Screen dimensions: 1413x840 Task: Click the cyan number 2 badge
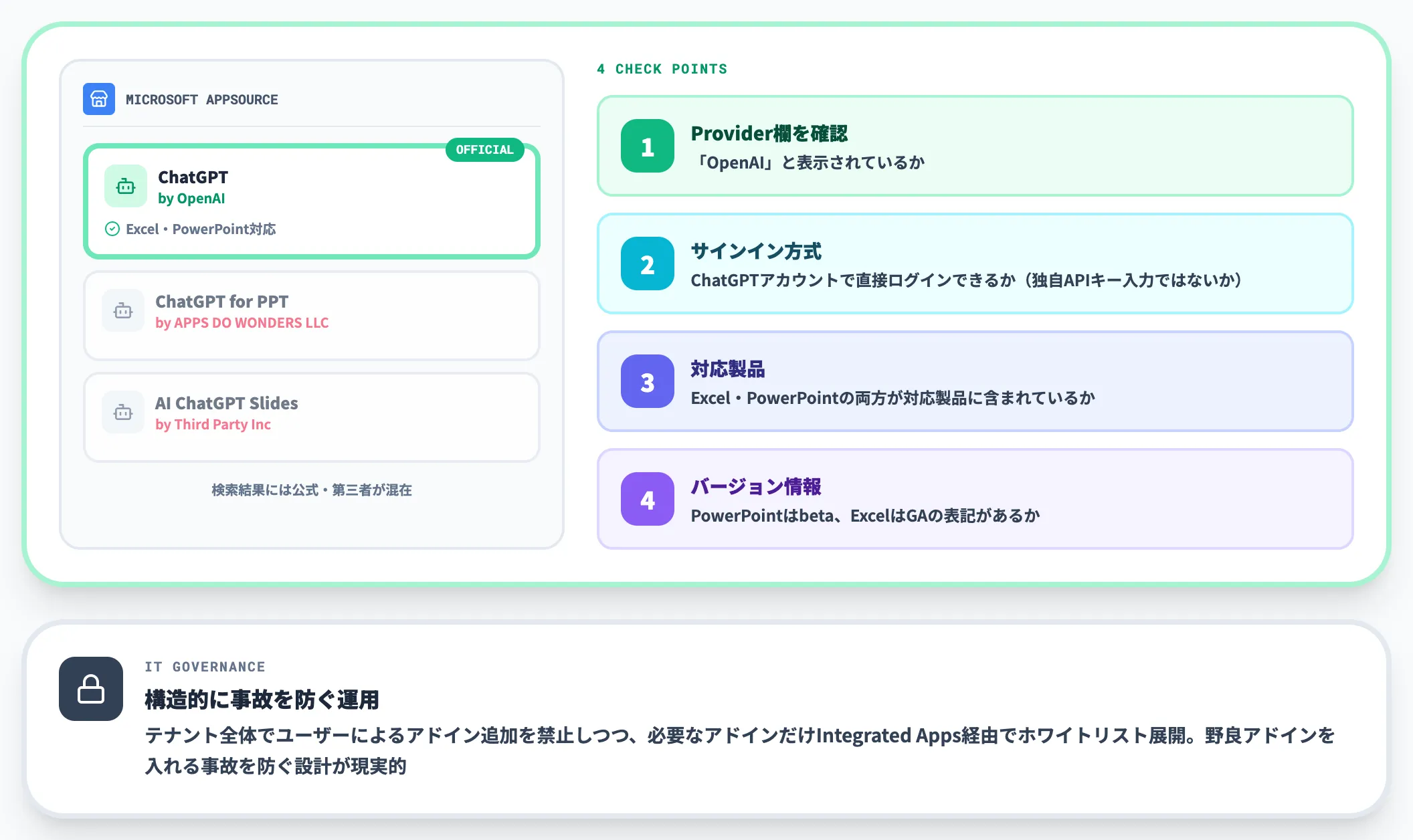tap(648, 264)
